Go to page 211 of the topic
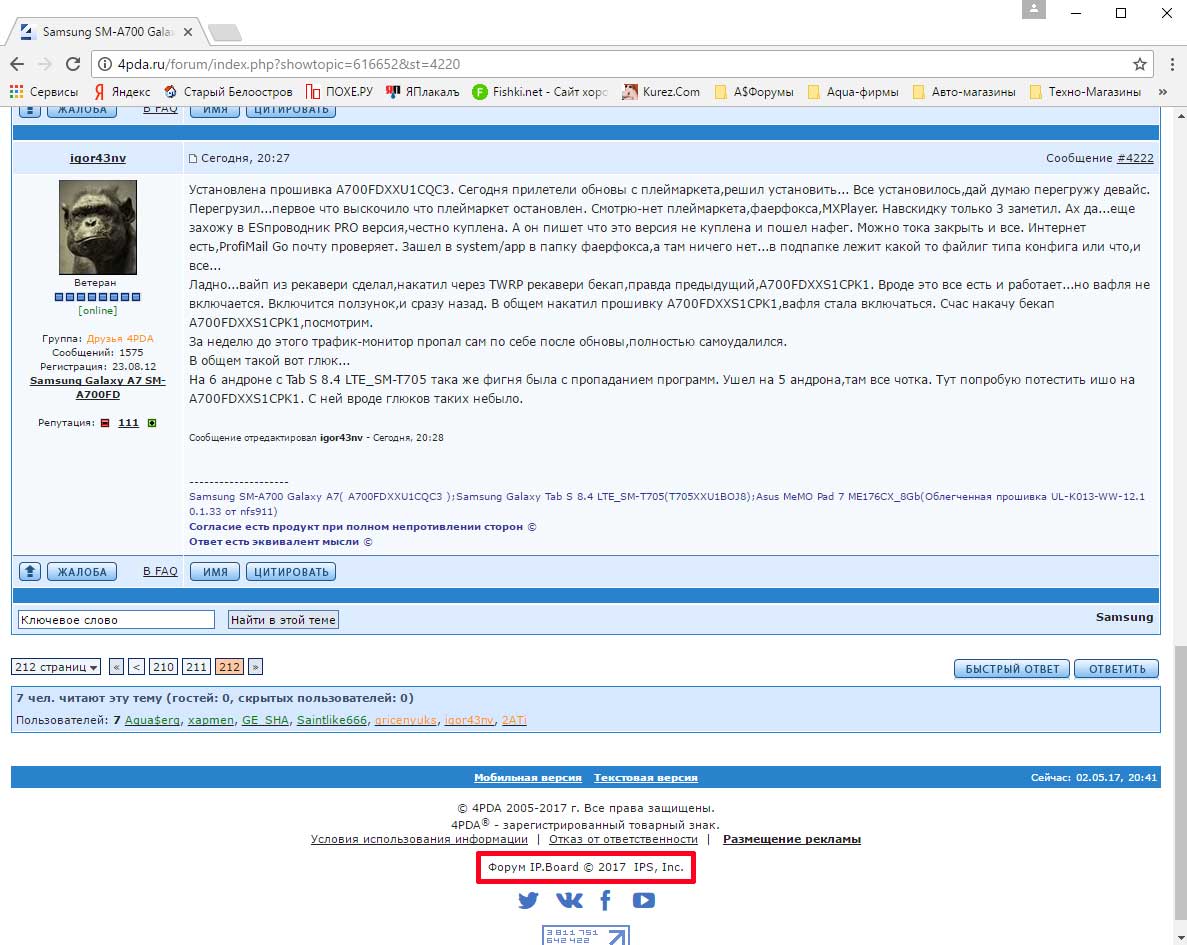The width and height of the screenshot is (1187, 945). point(196,667)
